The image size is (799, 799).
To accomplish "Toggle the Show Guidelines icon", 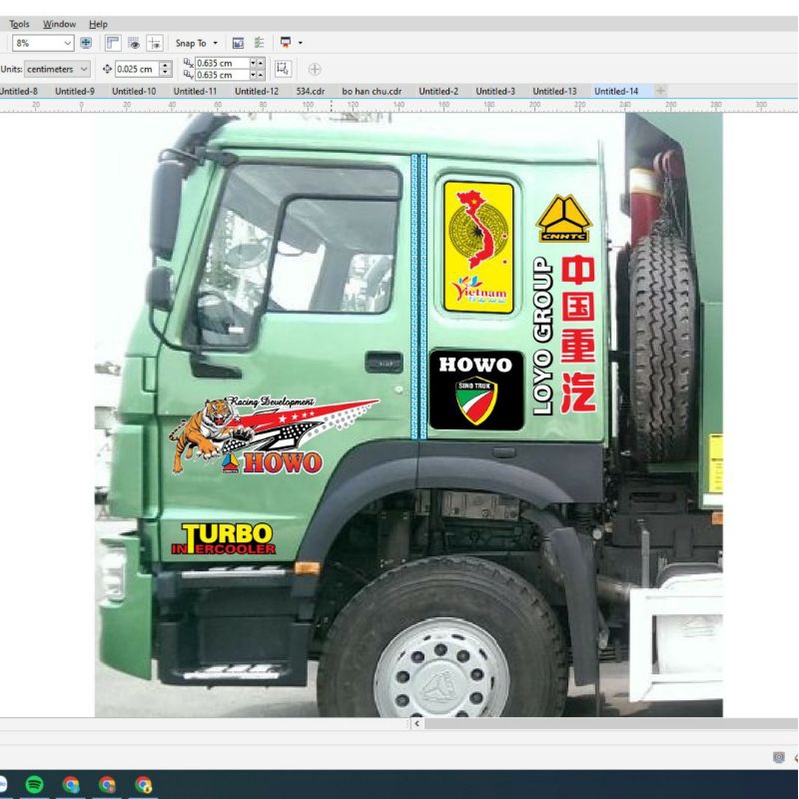I will click(x=154, y=43).
